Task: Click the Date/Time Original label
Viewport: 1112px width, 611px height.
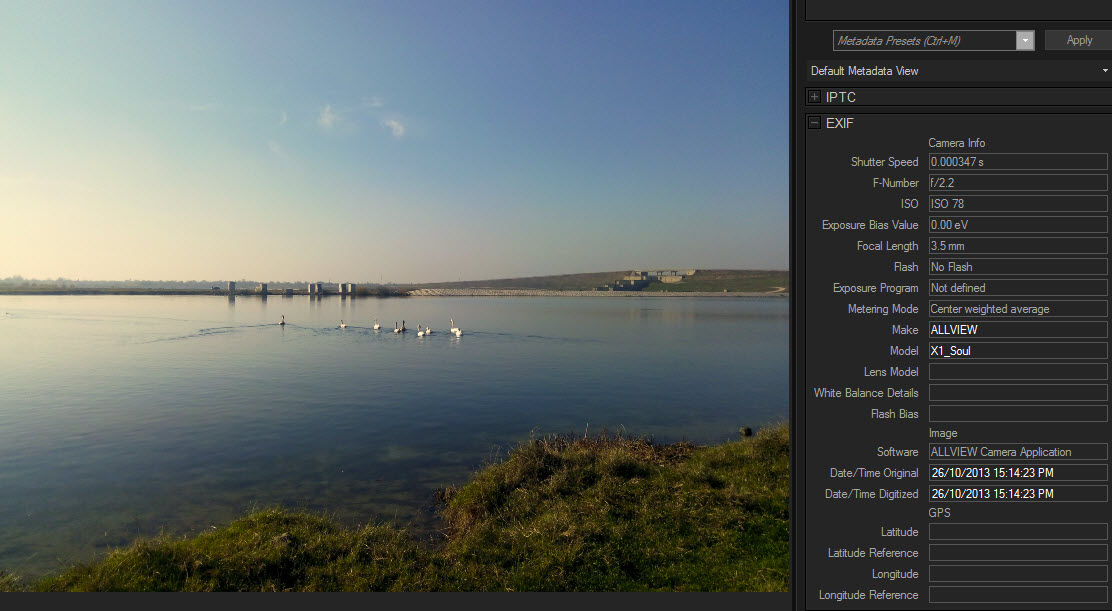Action: (874, 473)
